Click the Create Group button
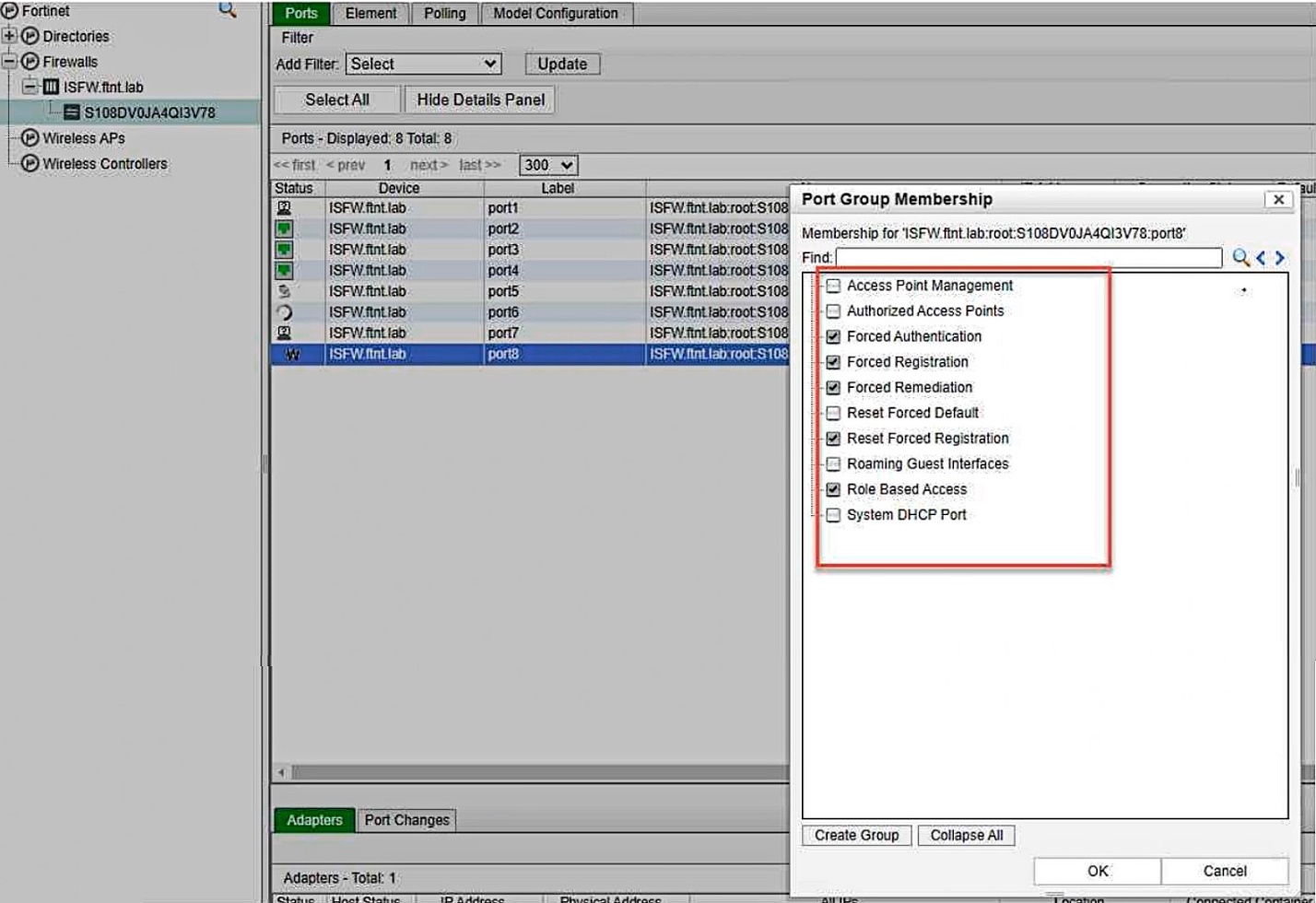 click(856, 836)
